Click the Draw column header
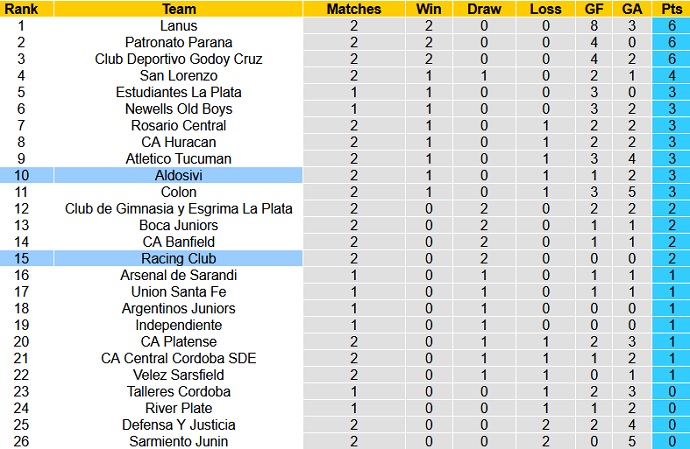Screen dimensions: 690x449 click(484, 9)
